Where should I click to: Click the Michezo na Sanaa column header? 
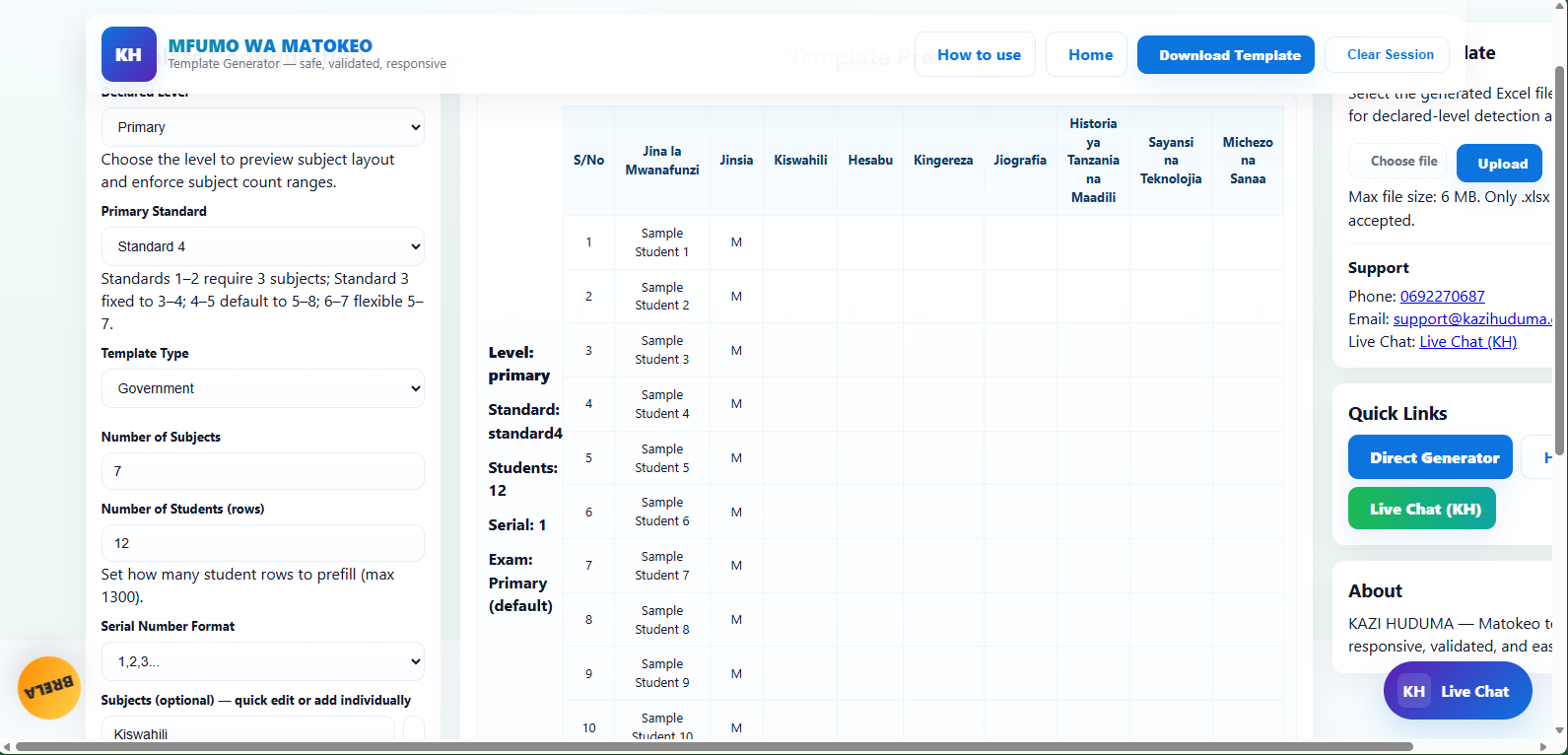pos(1248,161)
